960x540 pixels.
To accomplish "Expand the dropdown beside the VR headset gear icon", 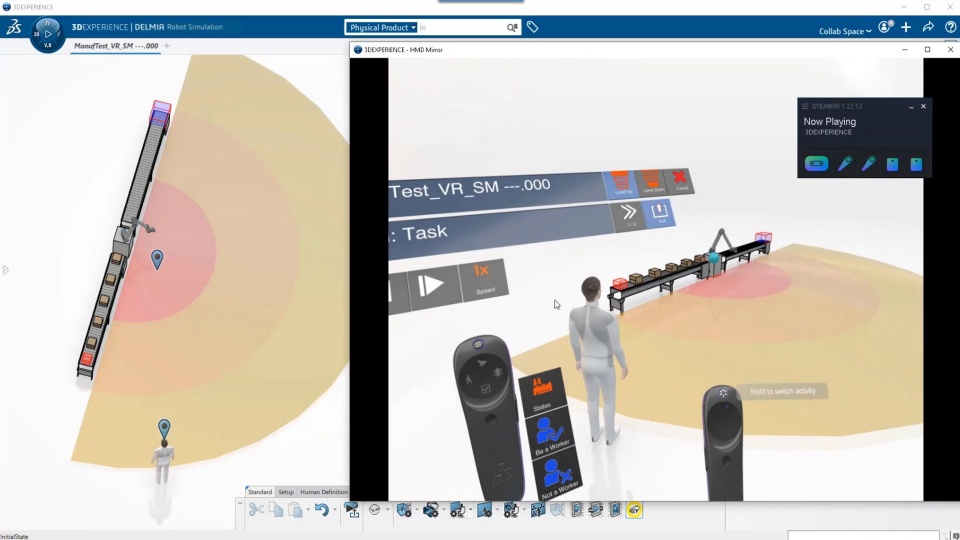I will [443, 510].
